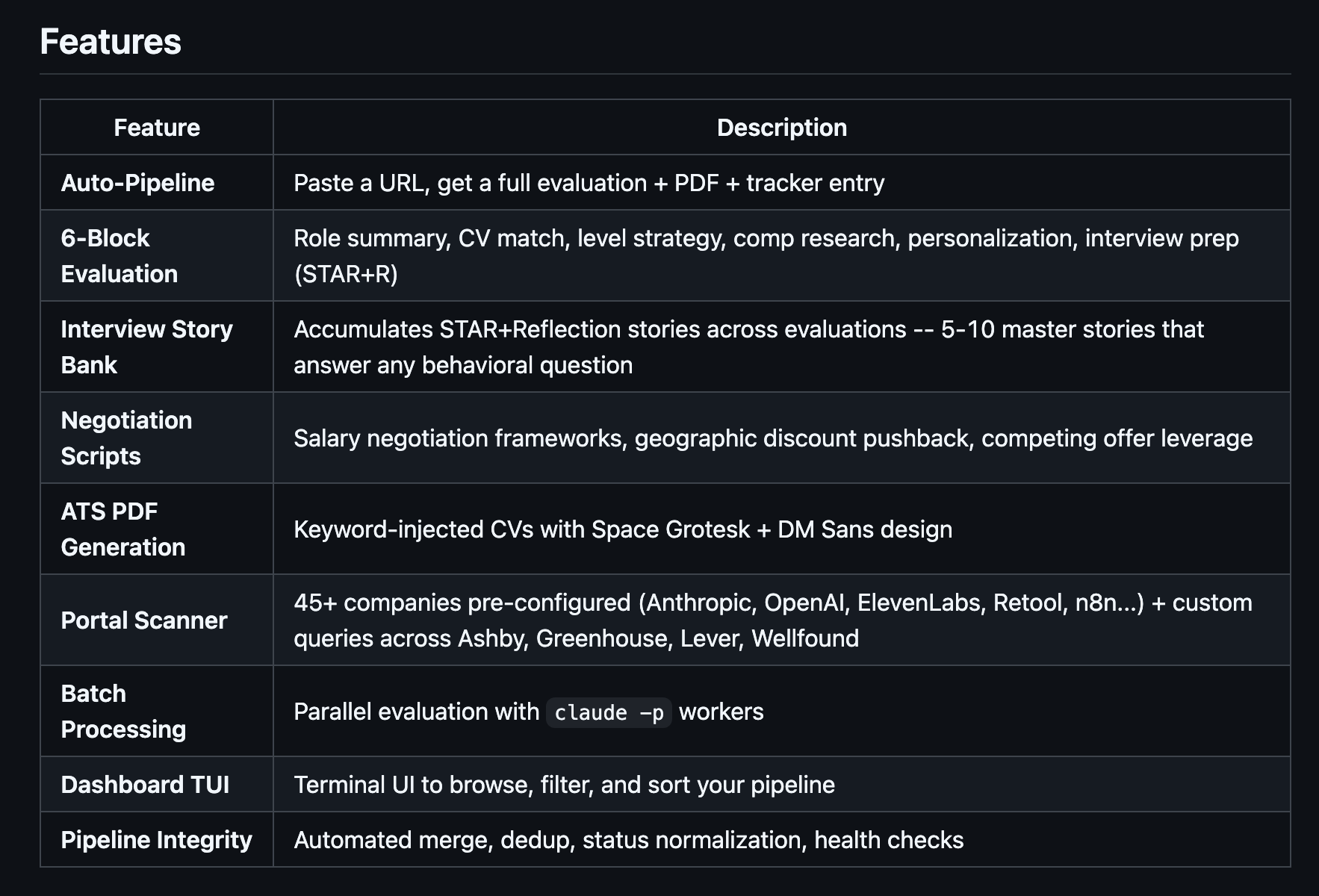Select the Negotiation Scripts feature name
The width and height of the screenshot is (1319, 896).
(x=126, y=438)
